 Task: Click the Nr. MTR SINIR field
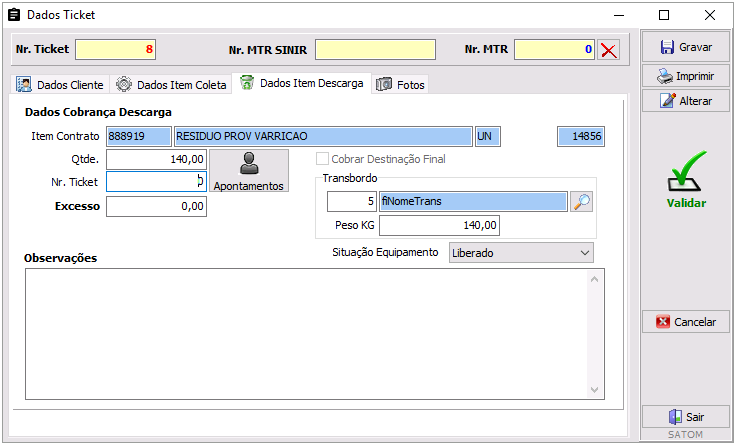coord(376,50)
